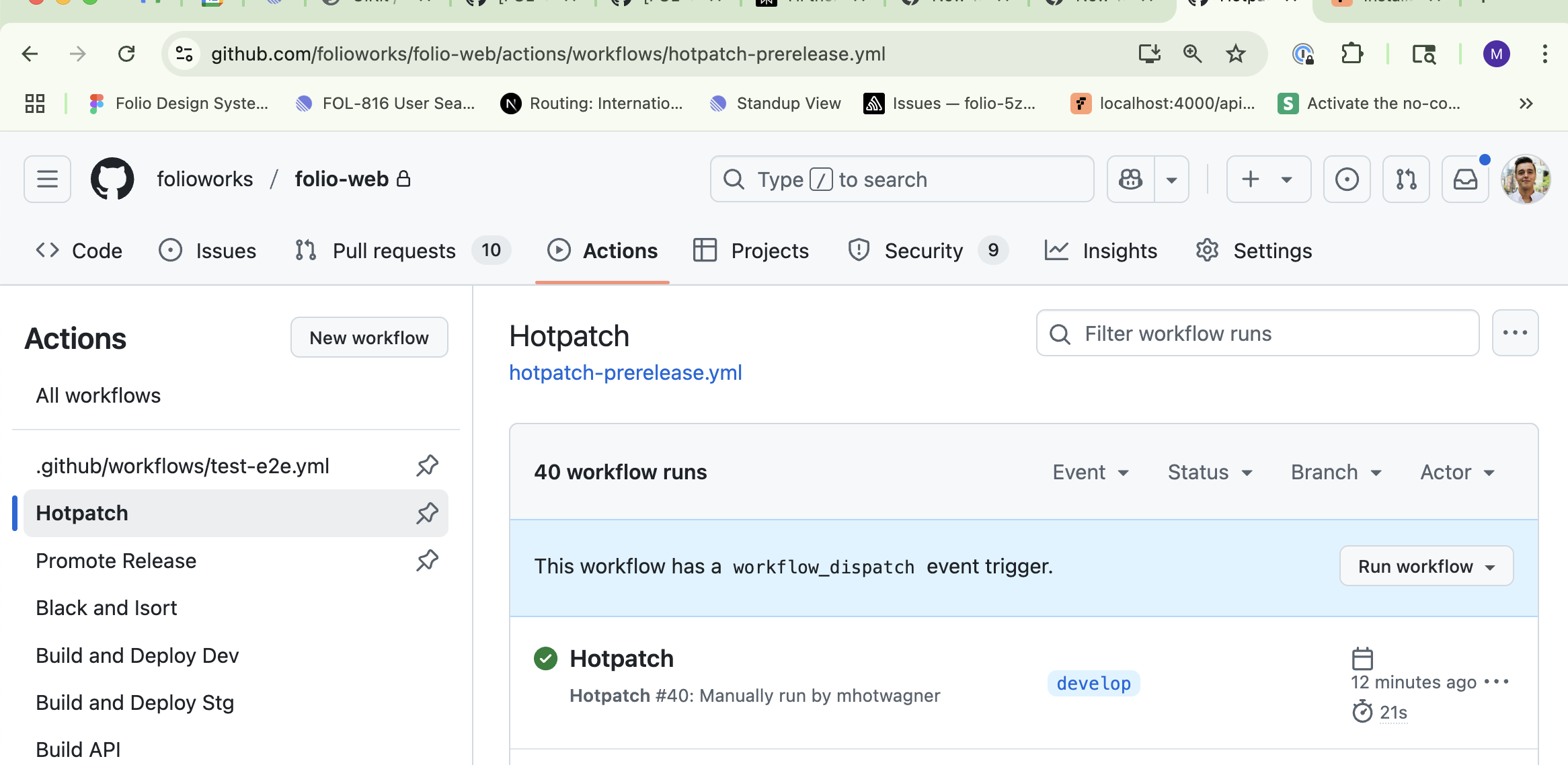Unpin the test-e2e.yml workflow
Screen dimensions: 1568x765
pos(428,466)
